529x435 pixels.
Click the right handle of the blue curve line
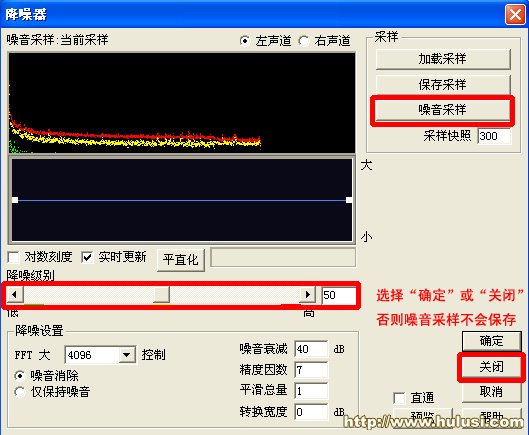(349, 200)
